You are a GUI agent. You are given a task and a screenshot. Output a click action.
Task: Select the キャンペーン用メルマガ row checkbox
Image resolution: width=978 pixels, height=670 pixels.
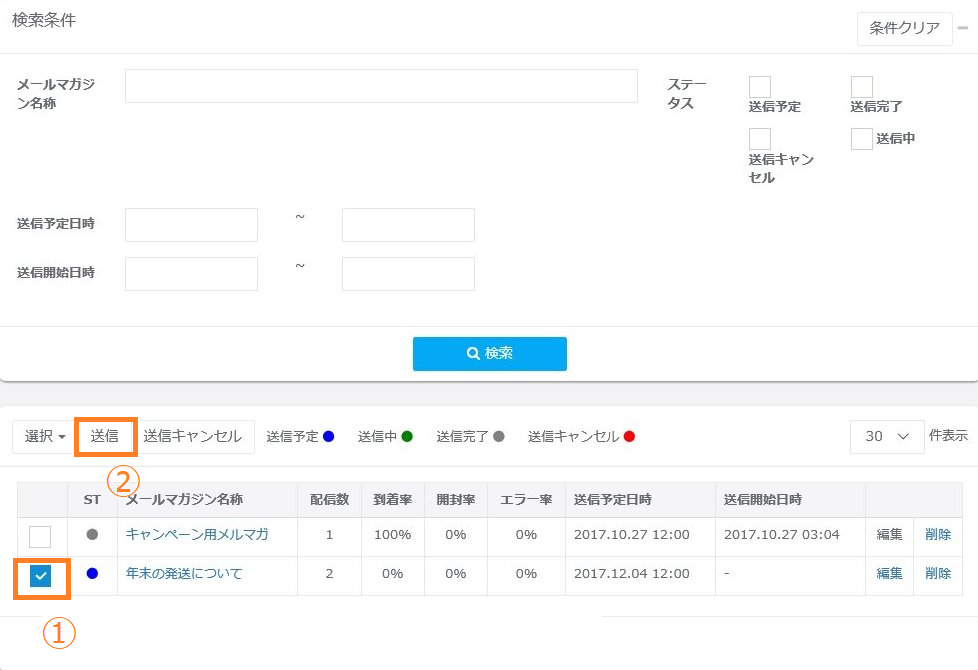click(x=40, y=536)
